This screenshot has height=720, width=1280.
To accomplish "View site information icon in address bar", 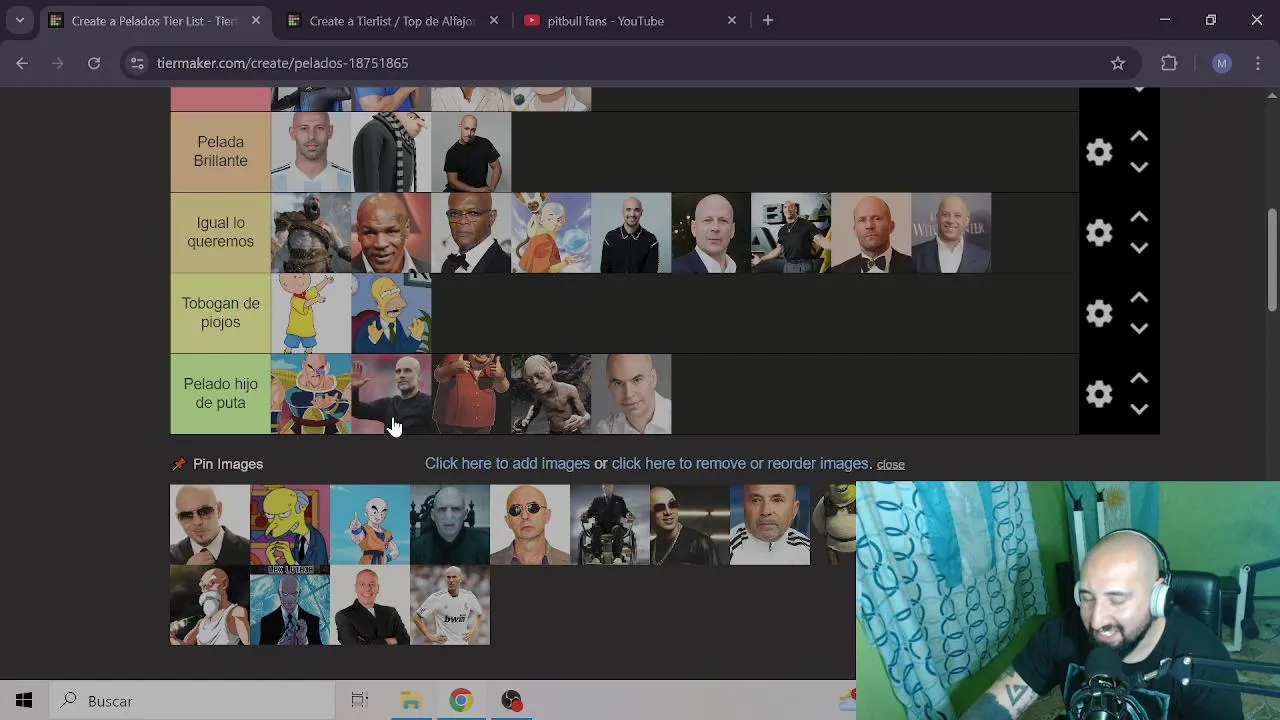I will 137,63.
